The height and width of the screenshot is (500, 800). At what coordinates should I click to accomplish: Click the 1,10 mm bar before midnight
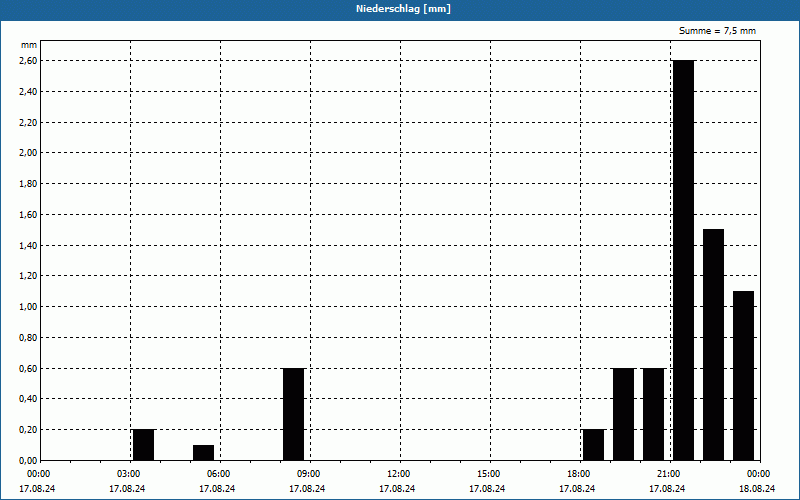point(743,376)
